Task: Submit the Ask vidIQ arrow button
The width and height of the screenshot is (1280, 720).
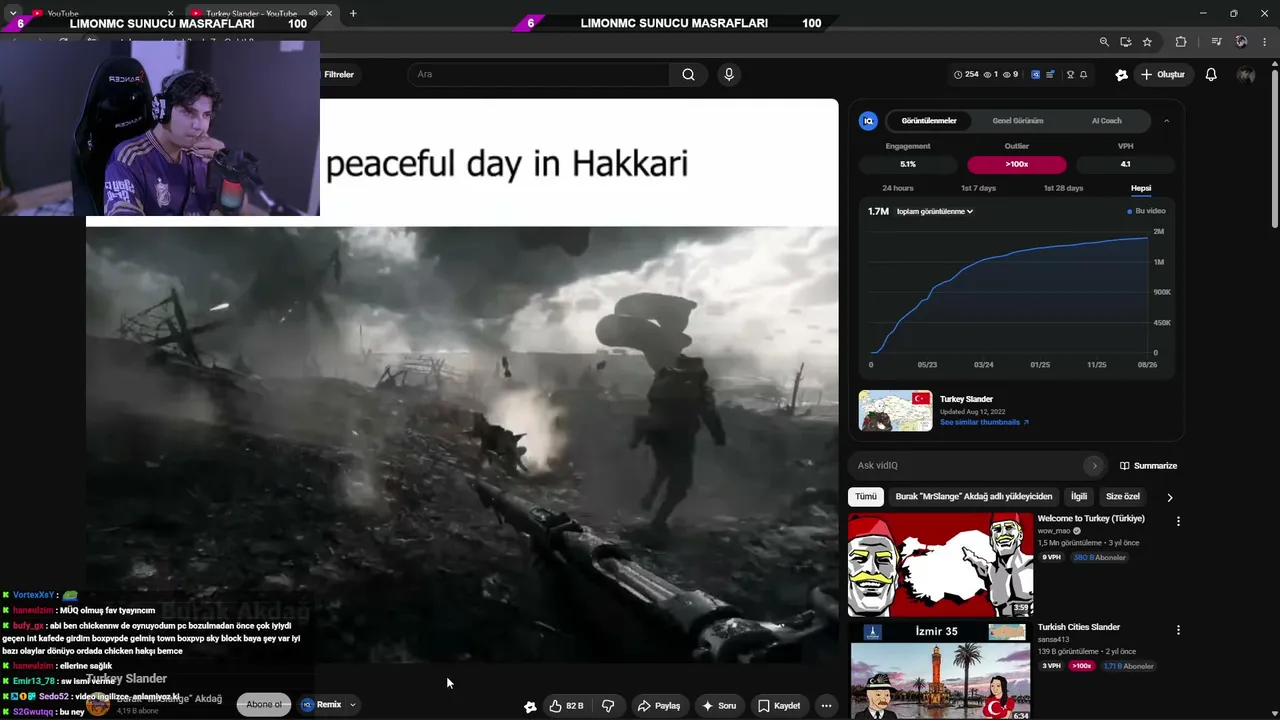Action: click(x=1094, y=465)
